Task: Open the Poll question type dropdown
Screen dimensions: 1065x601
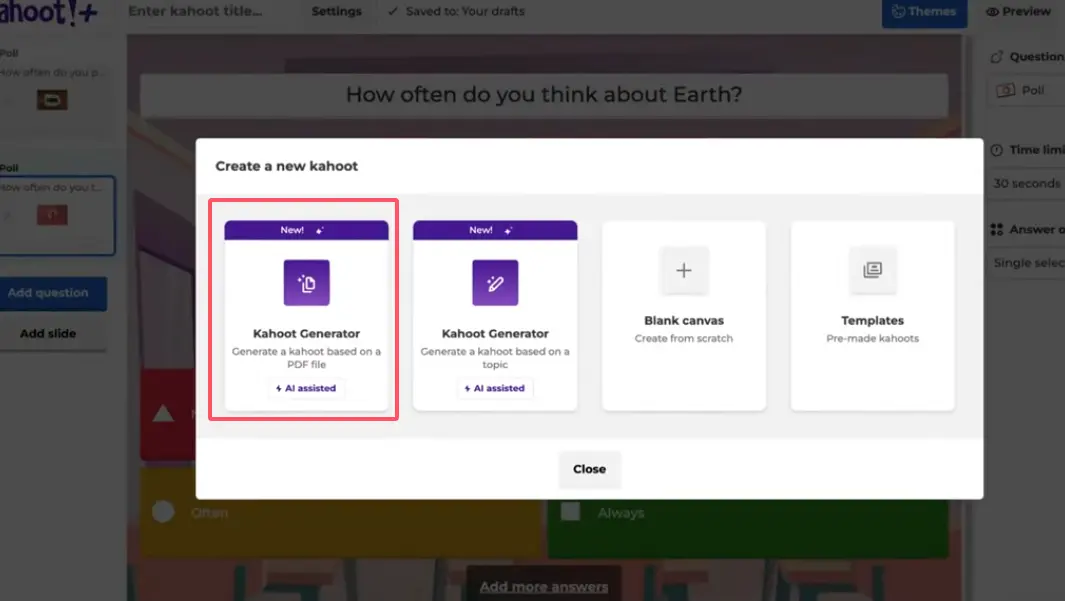Action: [1026, 90]
